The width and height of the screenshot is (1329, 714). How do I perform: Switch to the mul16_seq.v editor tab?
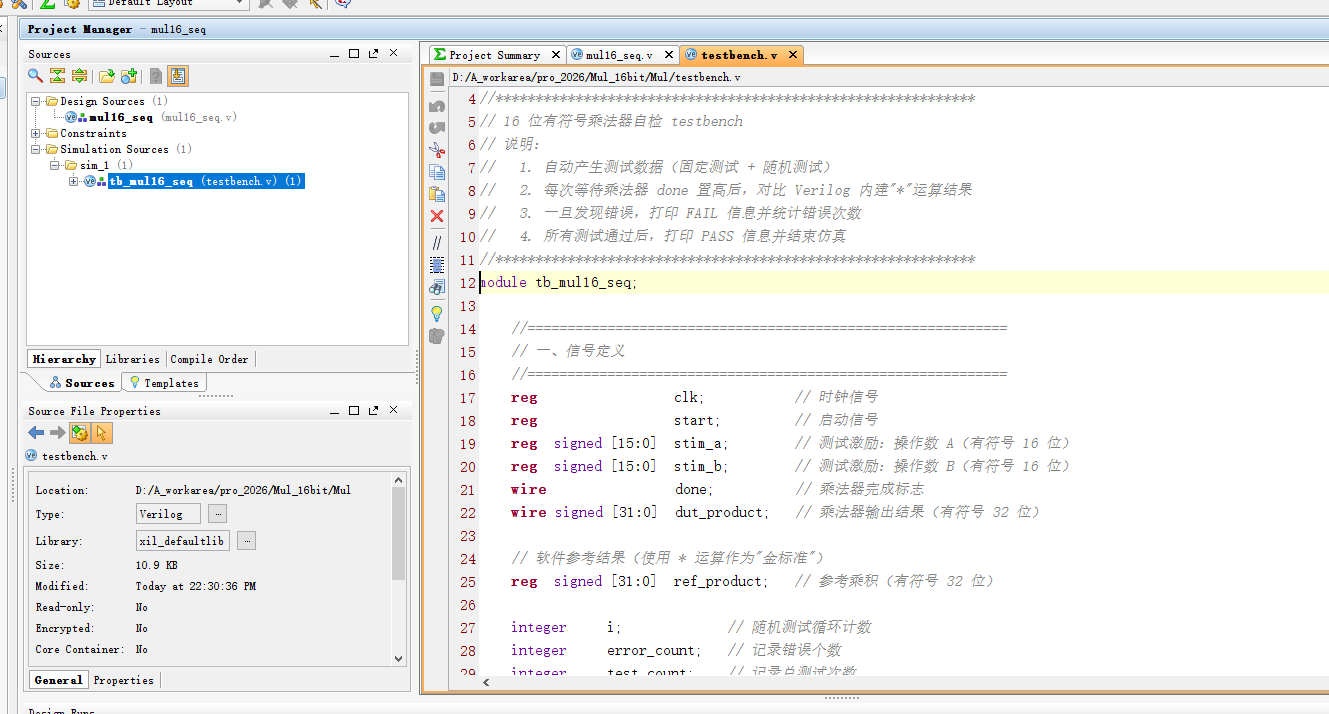pos(619,55)
